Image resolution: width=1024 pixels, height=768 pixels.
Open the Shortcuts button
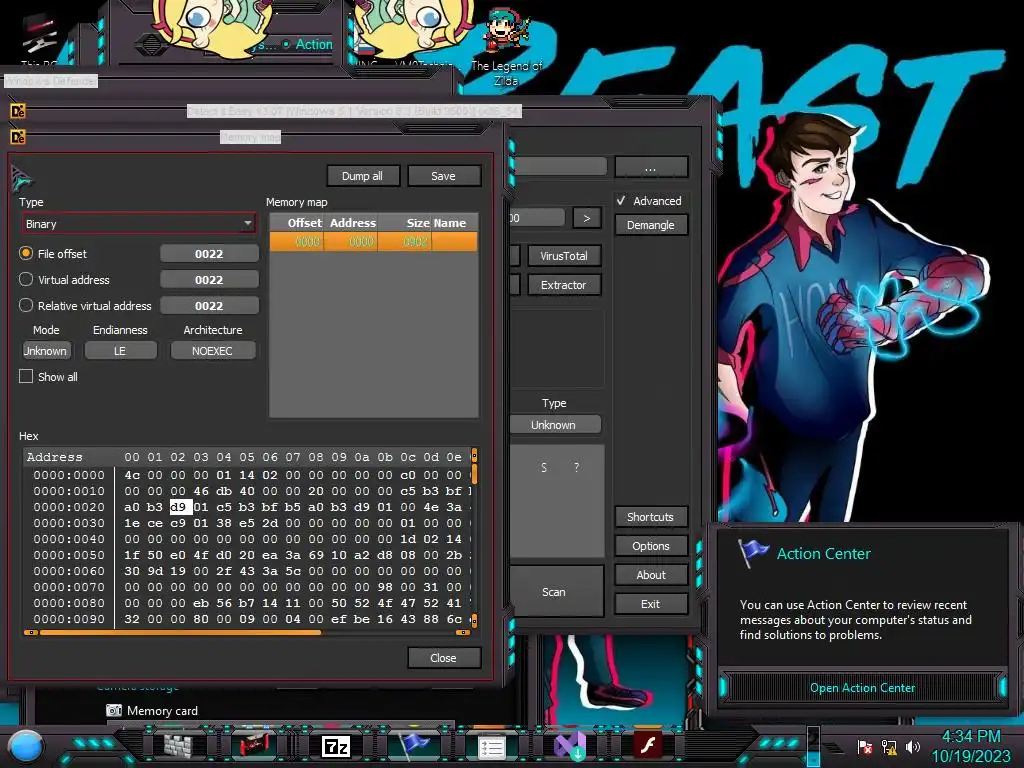click(x=650, y=517)
